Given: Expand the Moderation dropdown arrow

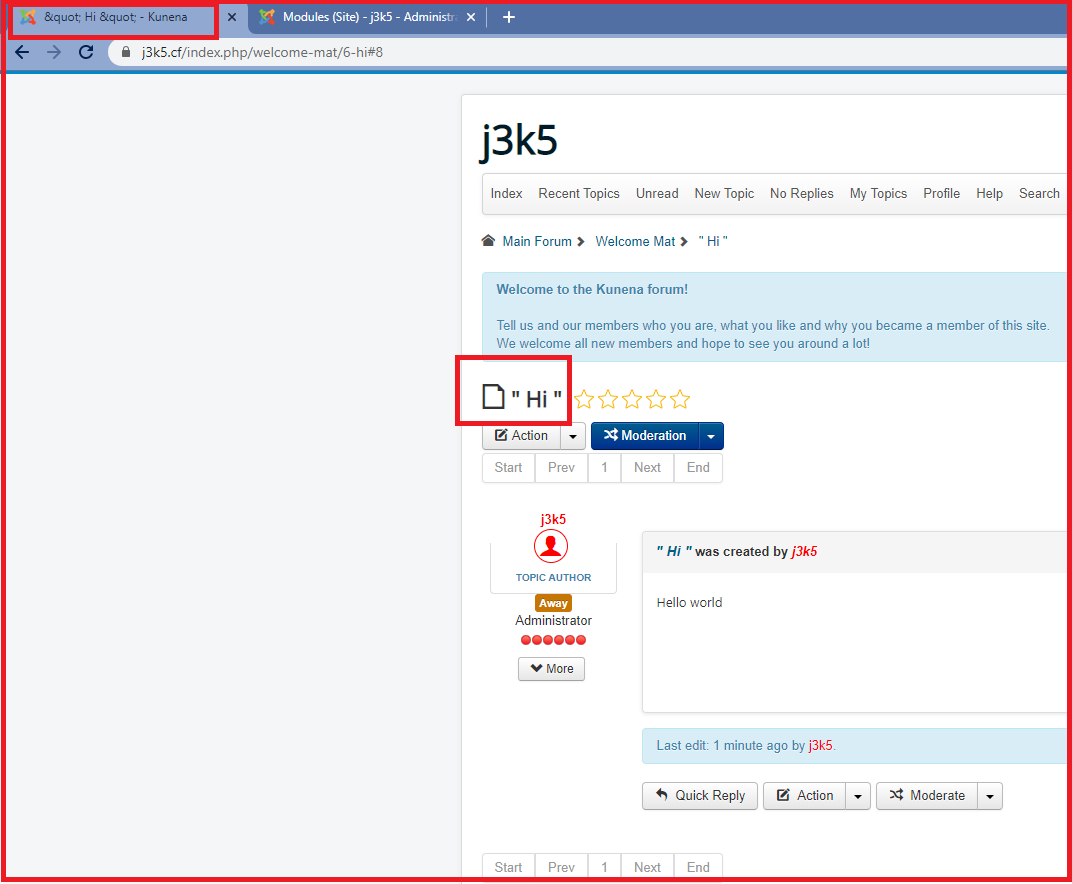Looking at the screenshot, I should (x=711, y=436).
